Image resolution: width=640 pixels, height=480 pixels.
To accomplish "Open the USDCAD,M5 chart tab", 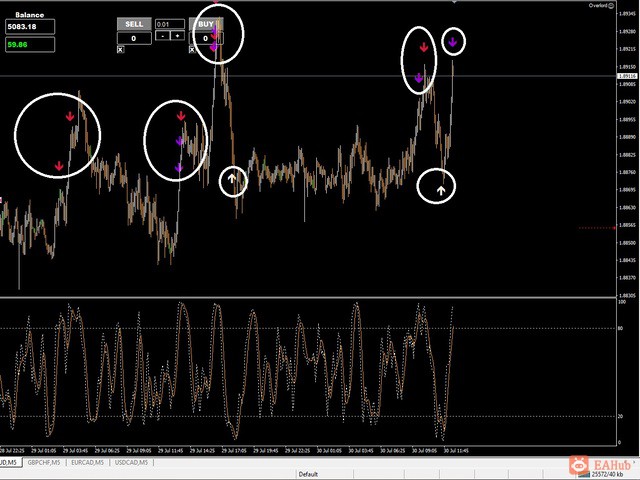I will tap(131, 462).
